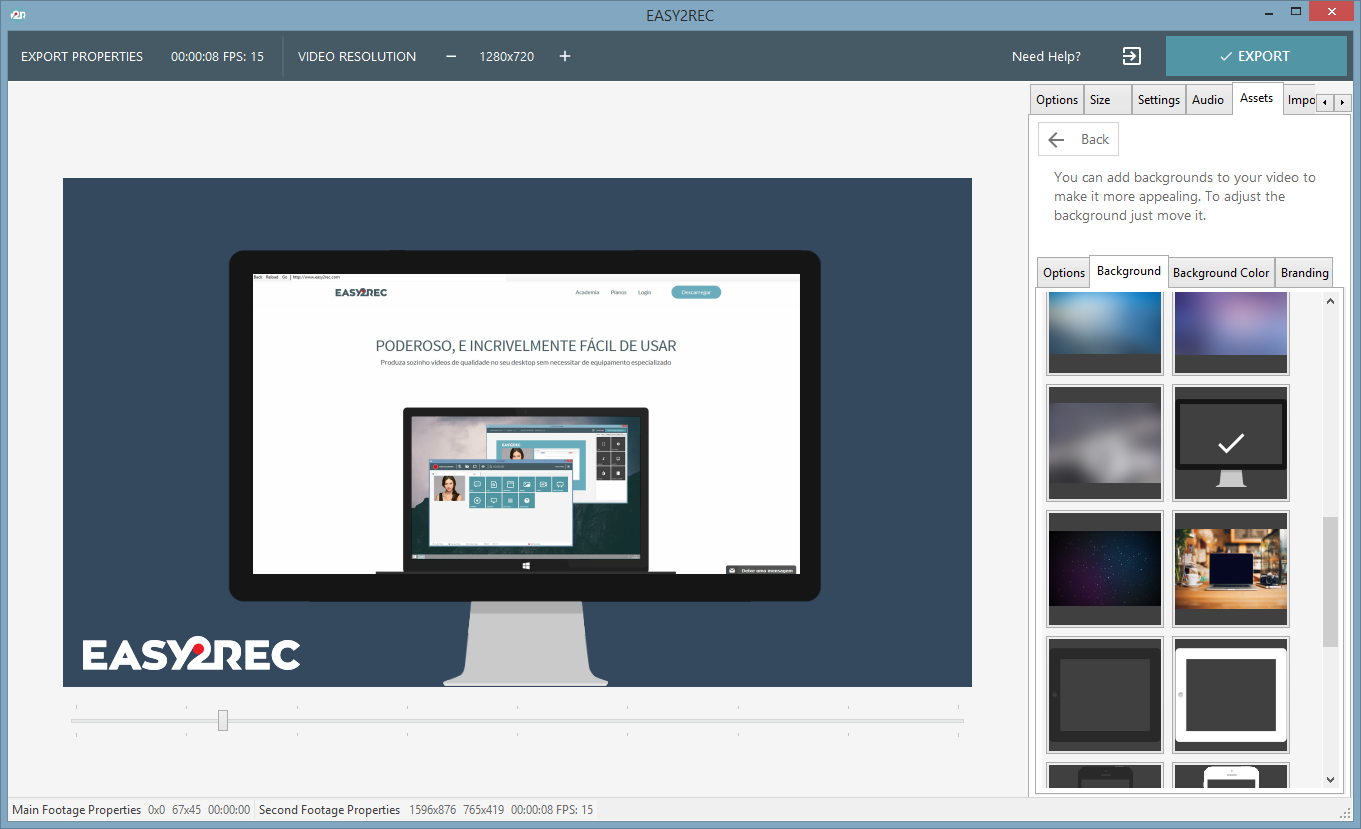1361x829 pixels.
Task: Go back using the Back button
Action: pyautogui.click(x=1078, y=140)
